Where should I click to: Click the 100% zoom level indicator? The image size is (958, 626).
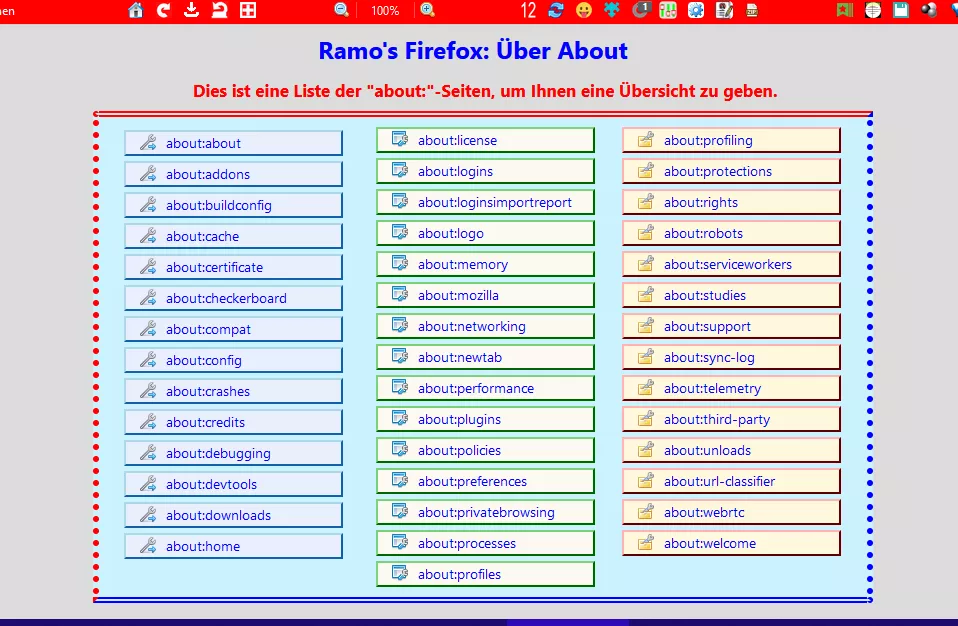(385, 11)
